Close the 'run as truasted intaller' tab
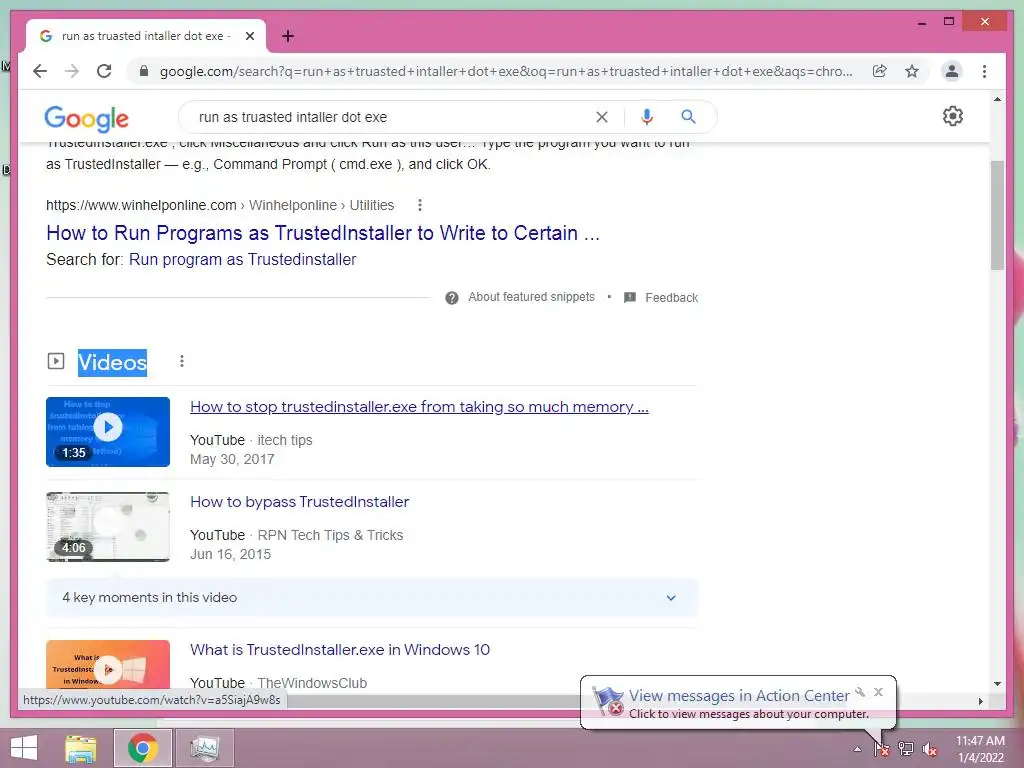This screenshot has width=1024, height=768. 249,36
